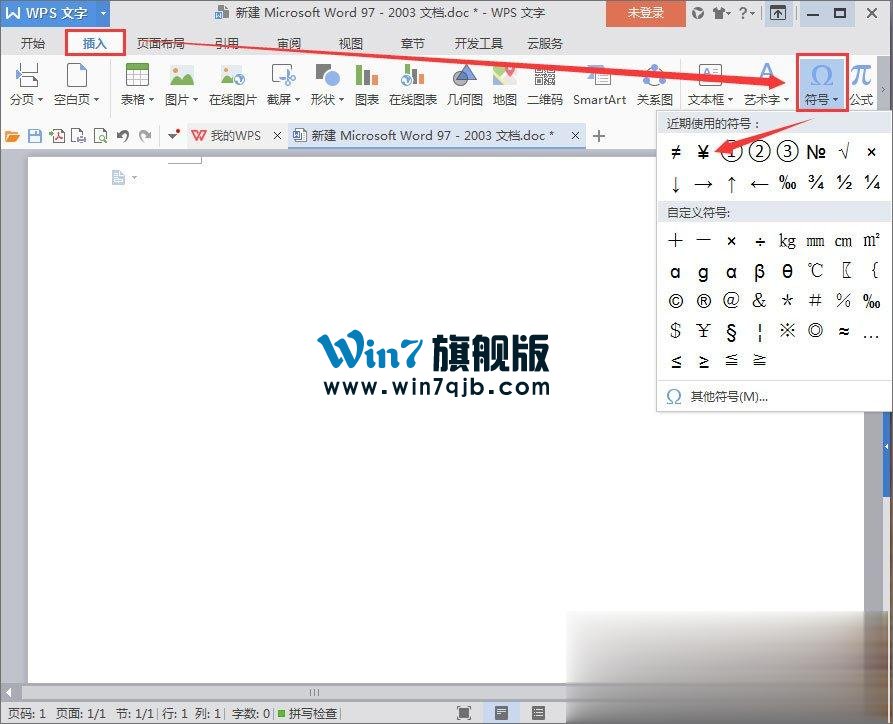Switch to the 开始 ribbon tab
This screenshot has height=724, width=893.
[33, 43]
